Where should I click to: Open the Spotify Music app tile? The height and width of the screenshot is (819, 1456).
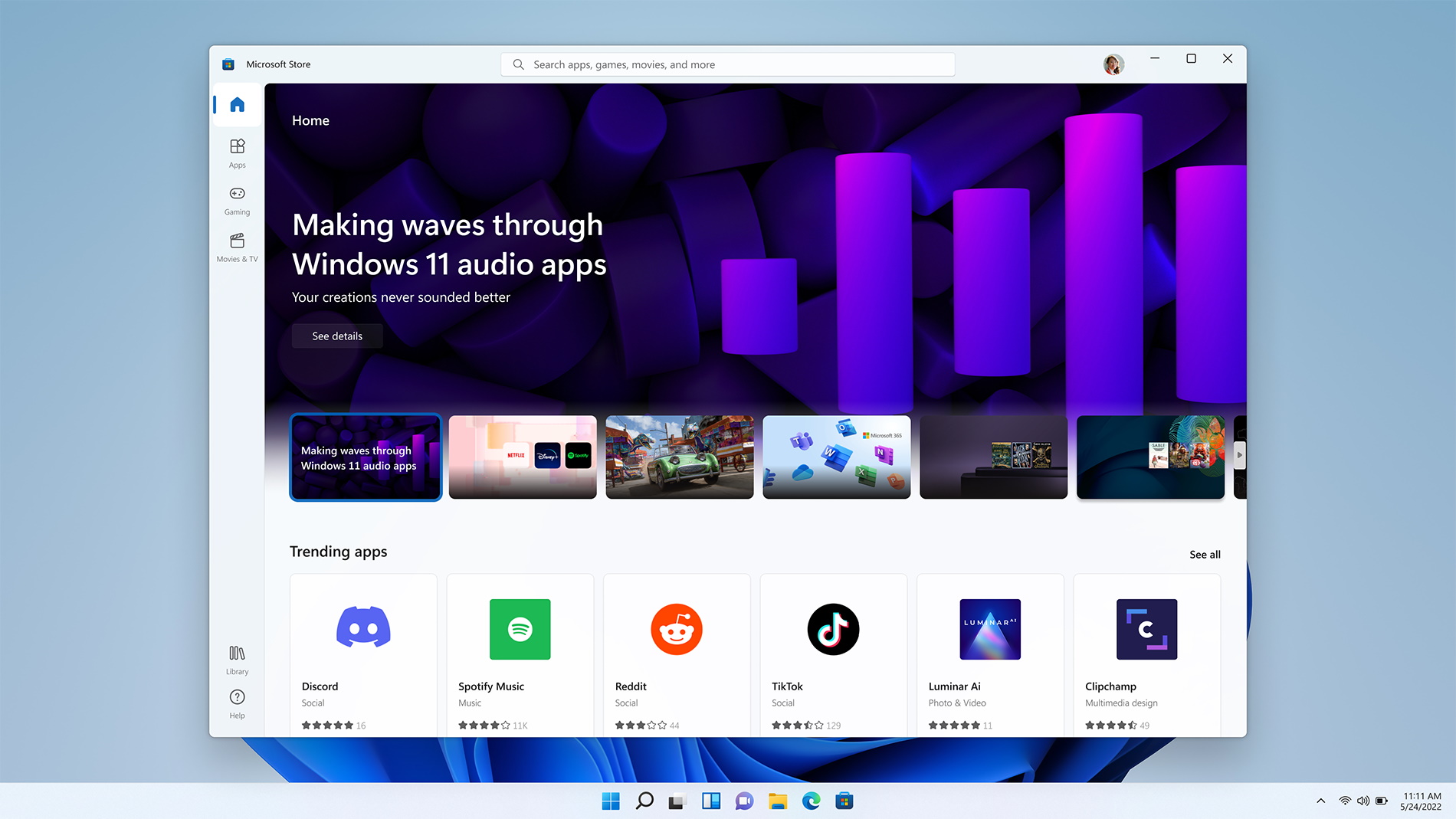[x=520, y=655]
